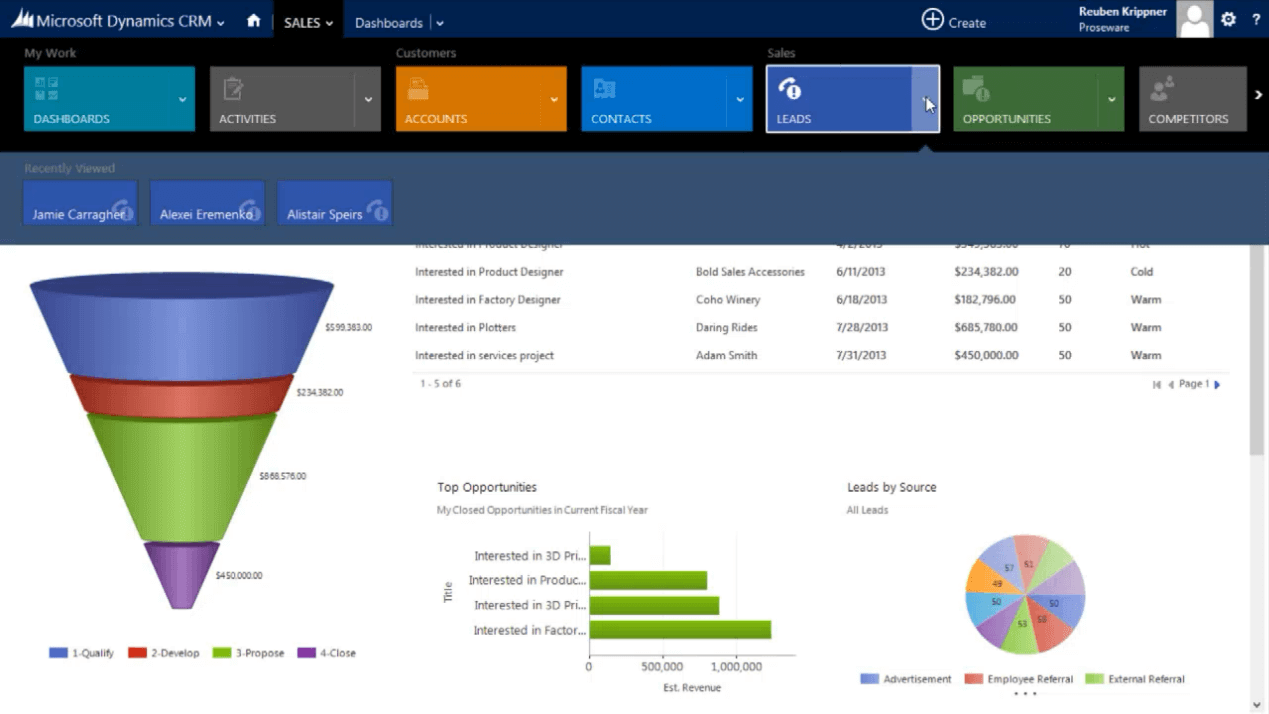Open the recently viewed Jamie Carragher record
Viewport: 1269px width, 714px height.
tap(80, 203)
